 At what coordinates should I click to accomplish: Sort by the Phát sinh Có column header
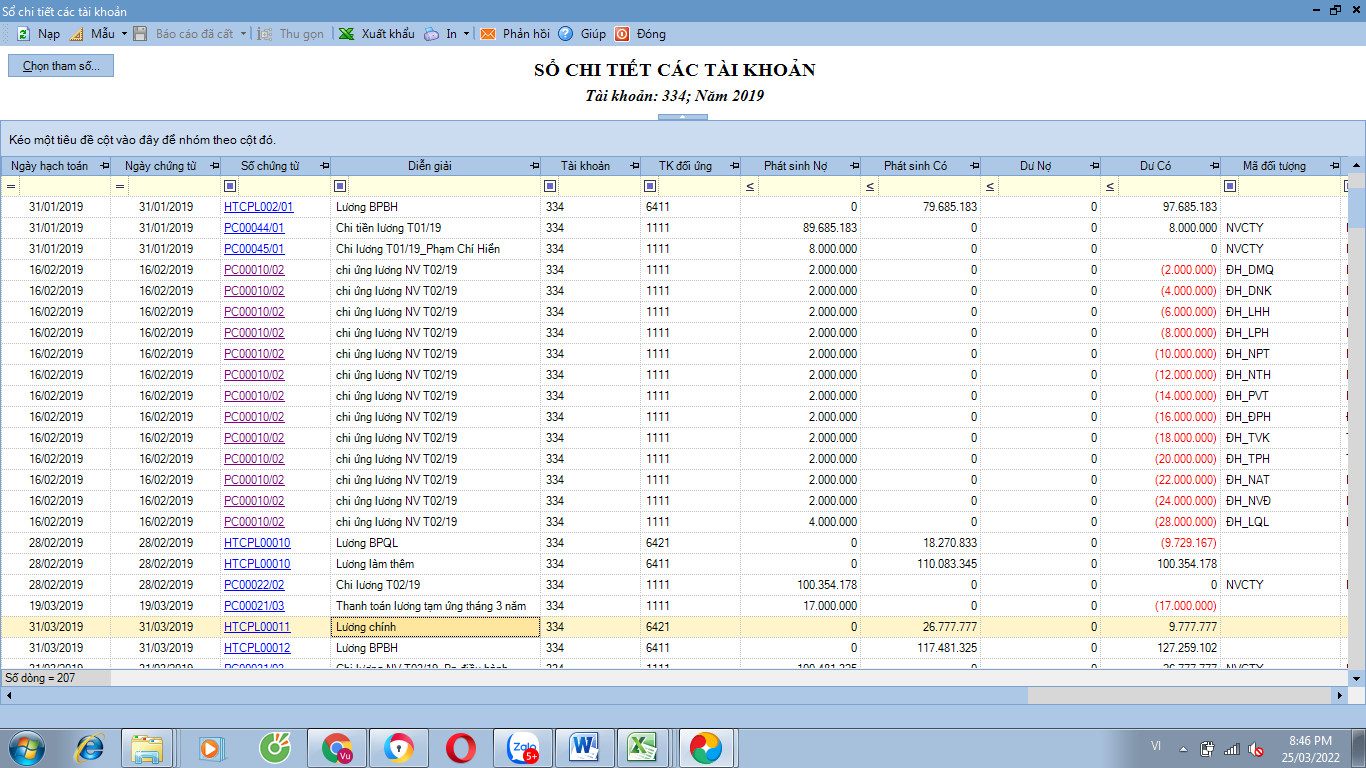click(x=915, y=166)
